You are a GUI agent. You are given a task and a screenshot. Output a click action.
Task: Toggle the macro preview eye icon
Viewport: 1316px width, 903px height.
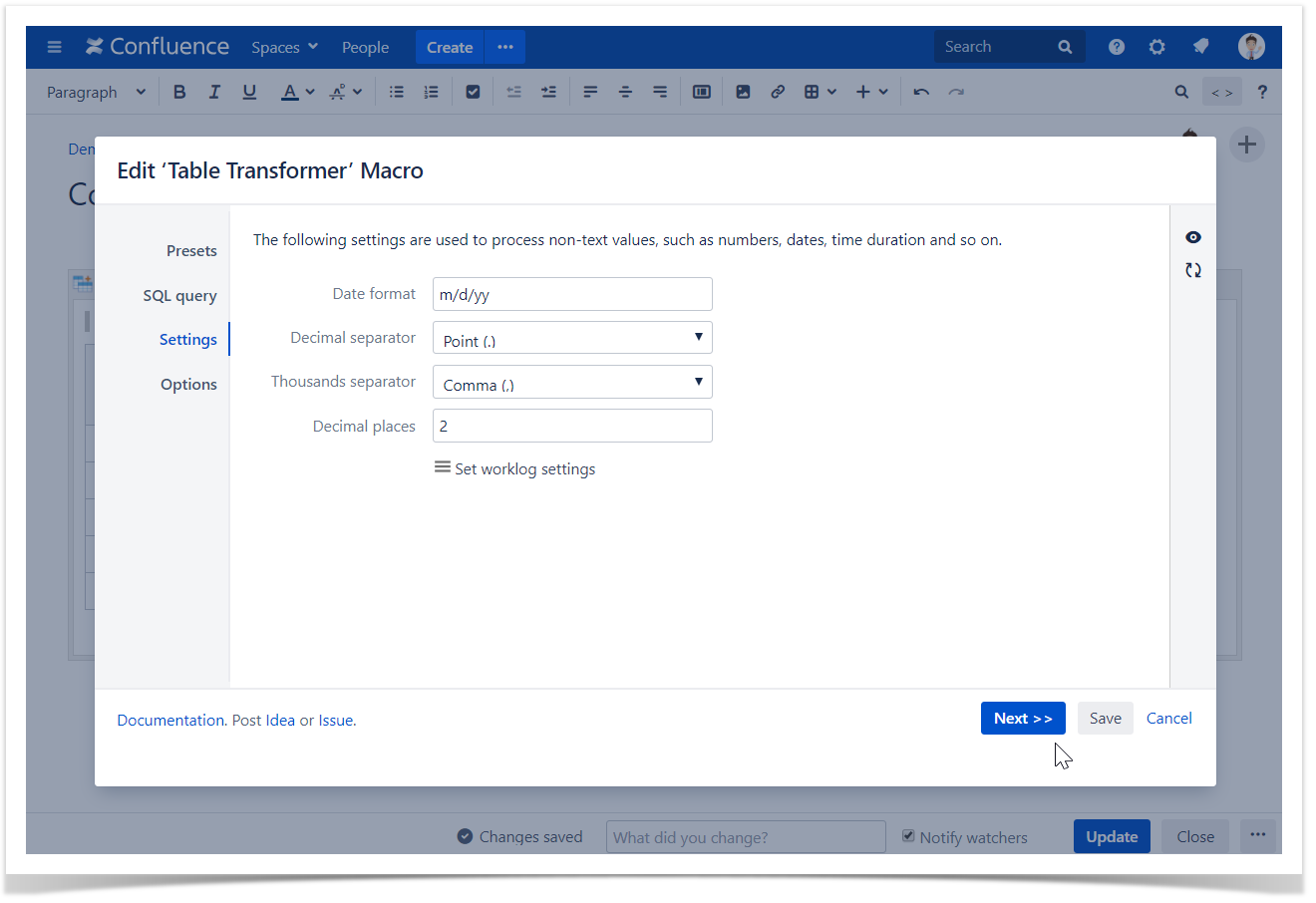pyautogui.click(x=1193, y=237)
